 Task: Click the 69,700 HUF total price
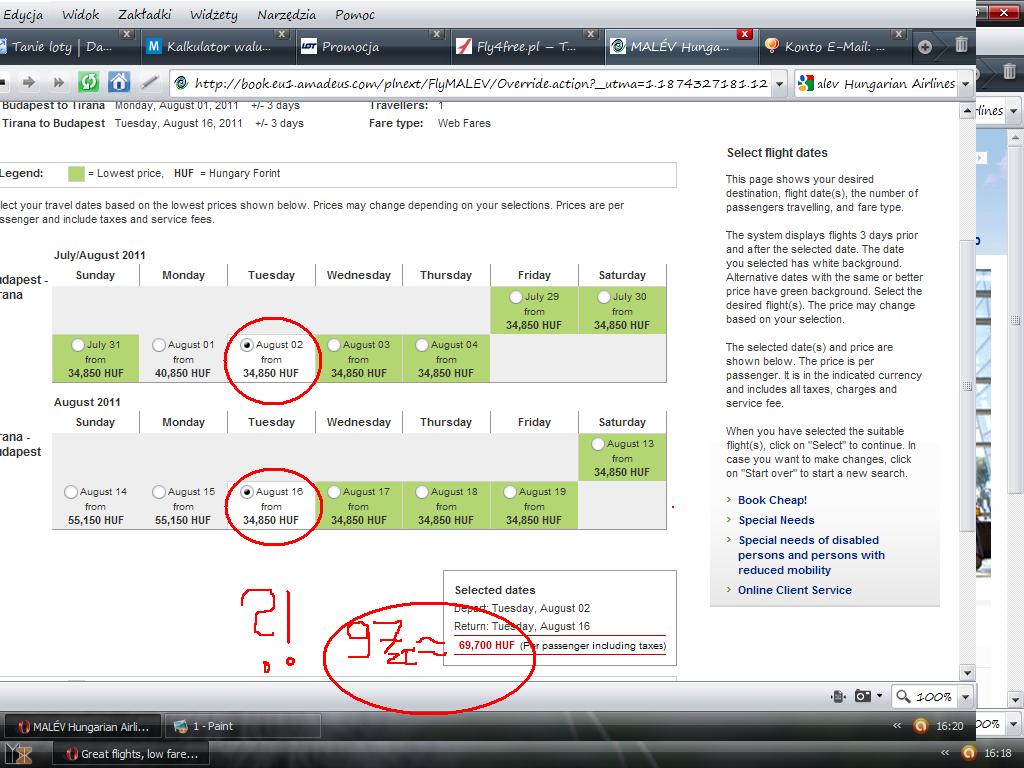coord(487,645)
